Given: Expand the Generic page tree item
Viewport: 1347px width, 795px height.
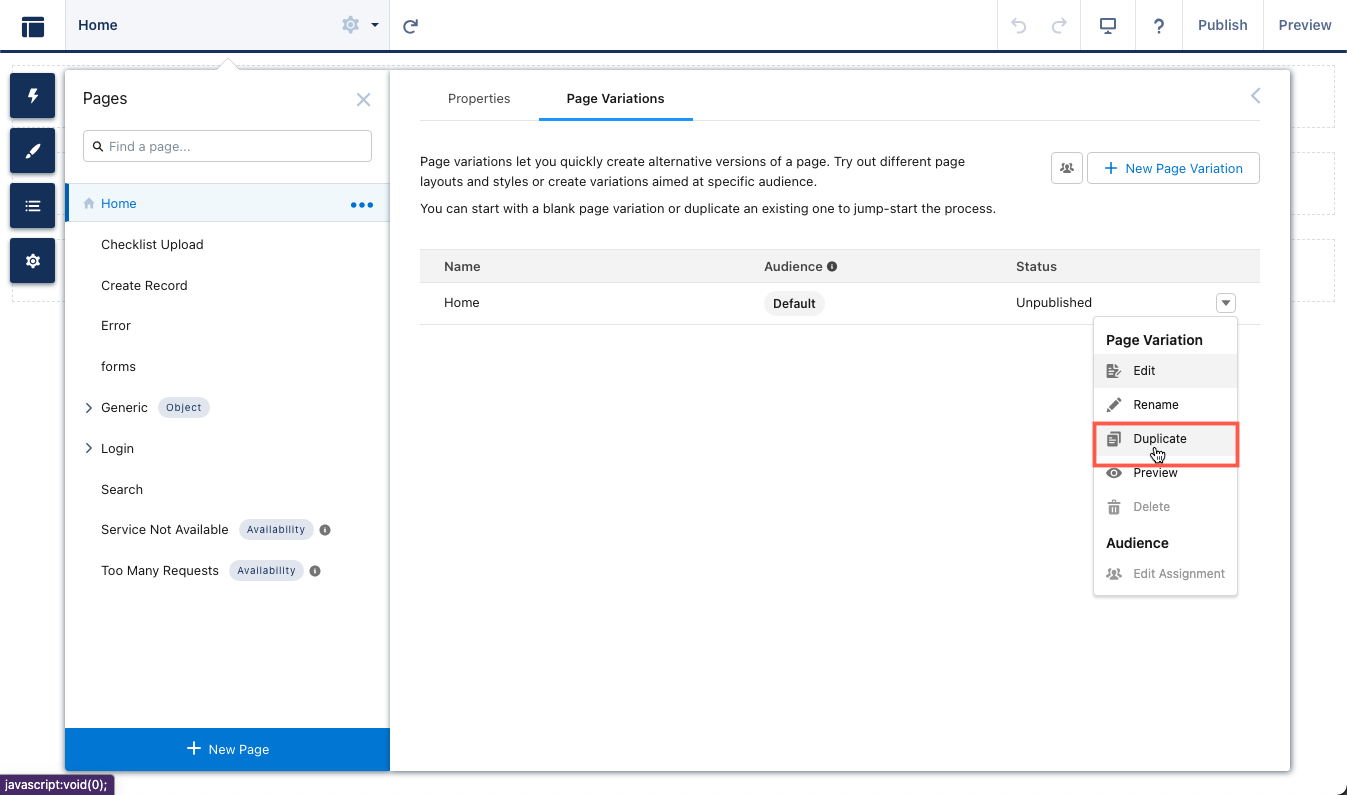Looking at the screenshot, I should (89, 408).
